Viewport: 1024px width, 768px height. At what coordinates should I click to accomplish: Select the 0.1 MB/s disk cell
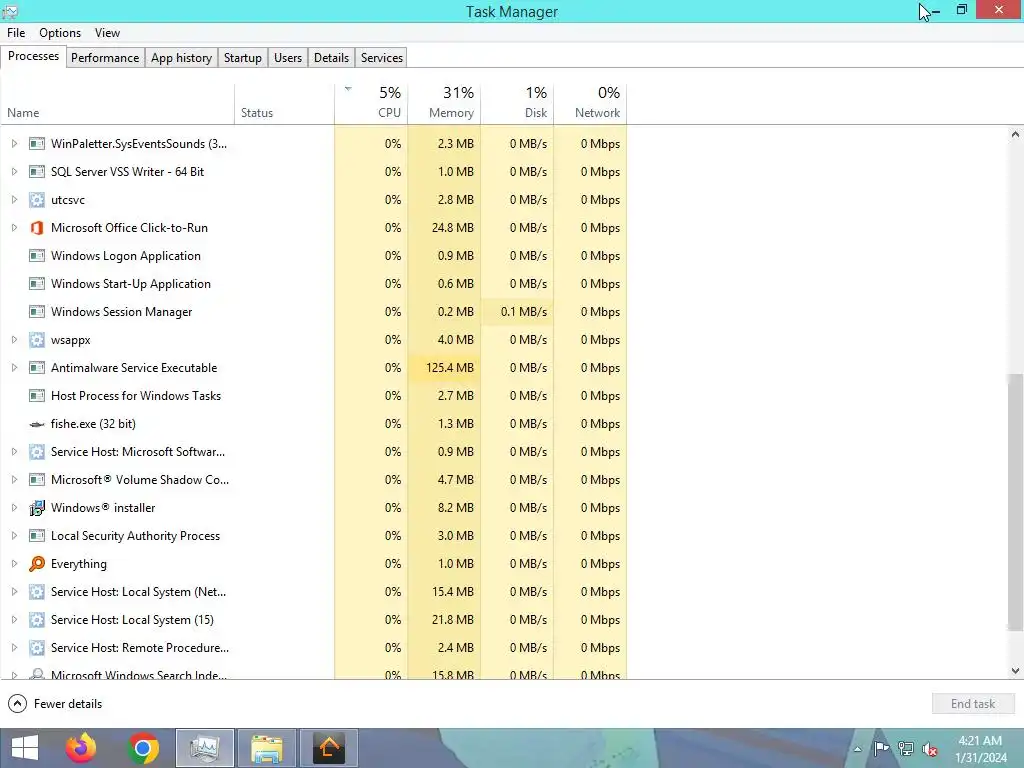click(517, 312)
